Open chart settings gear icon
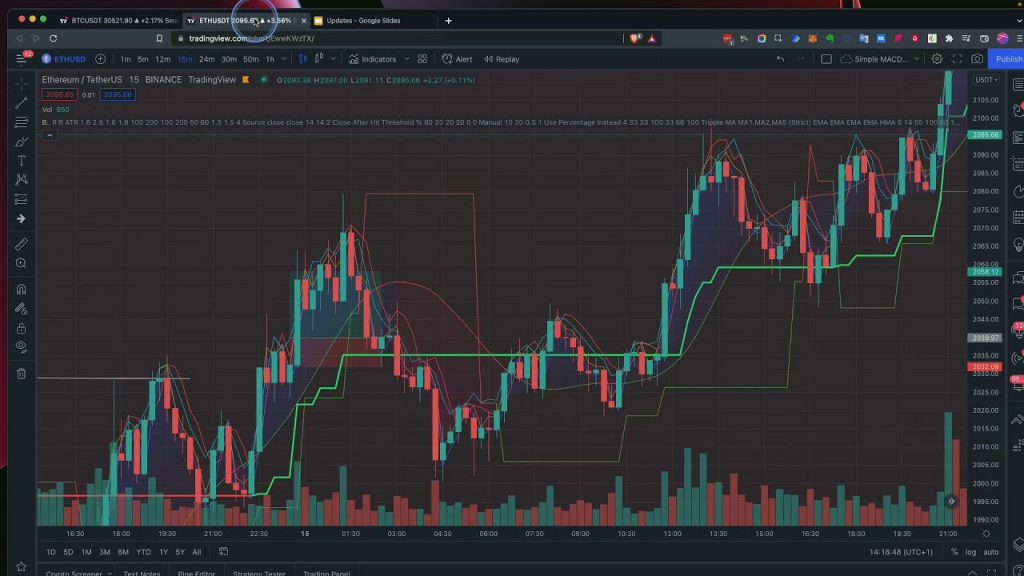This screenshot has width=1024, height=576. [x=937, y=59]
